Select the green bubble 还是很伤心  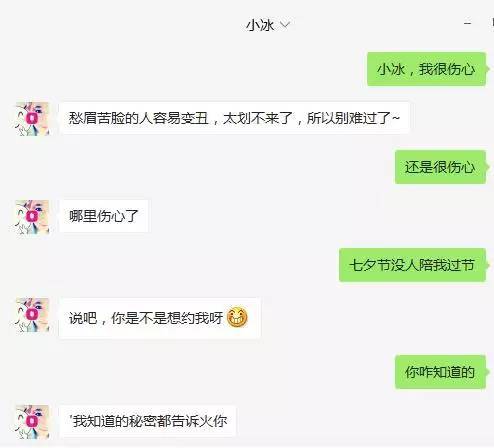tap(440, 167)
